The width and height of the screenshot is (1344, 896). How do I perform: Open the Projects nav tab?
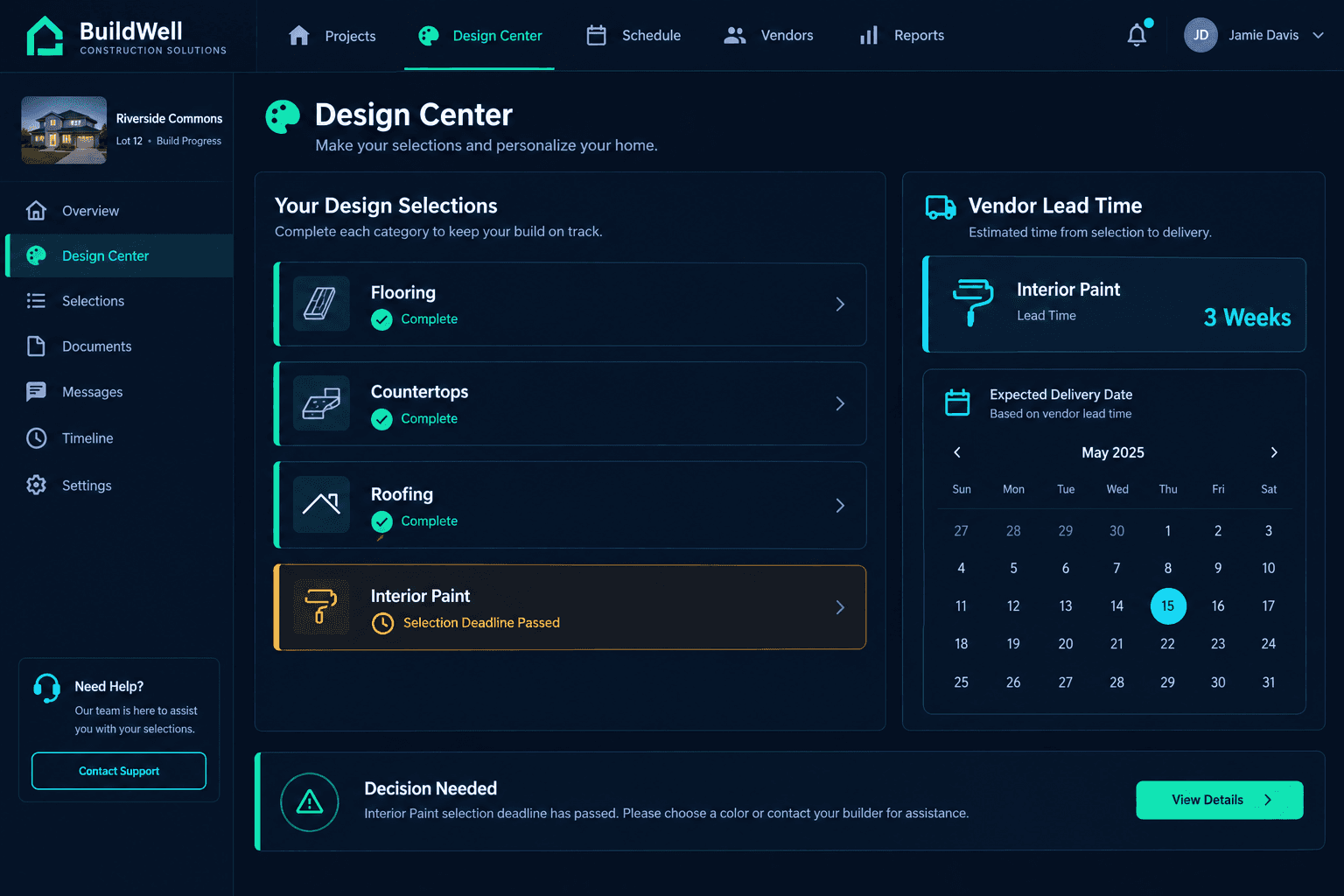point(332,36)
